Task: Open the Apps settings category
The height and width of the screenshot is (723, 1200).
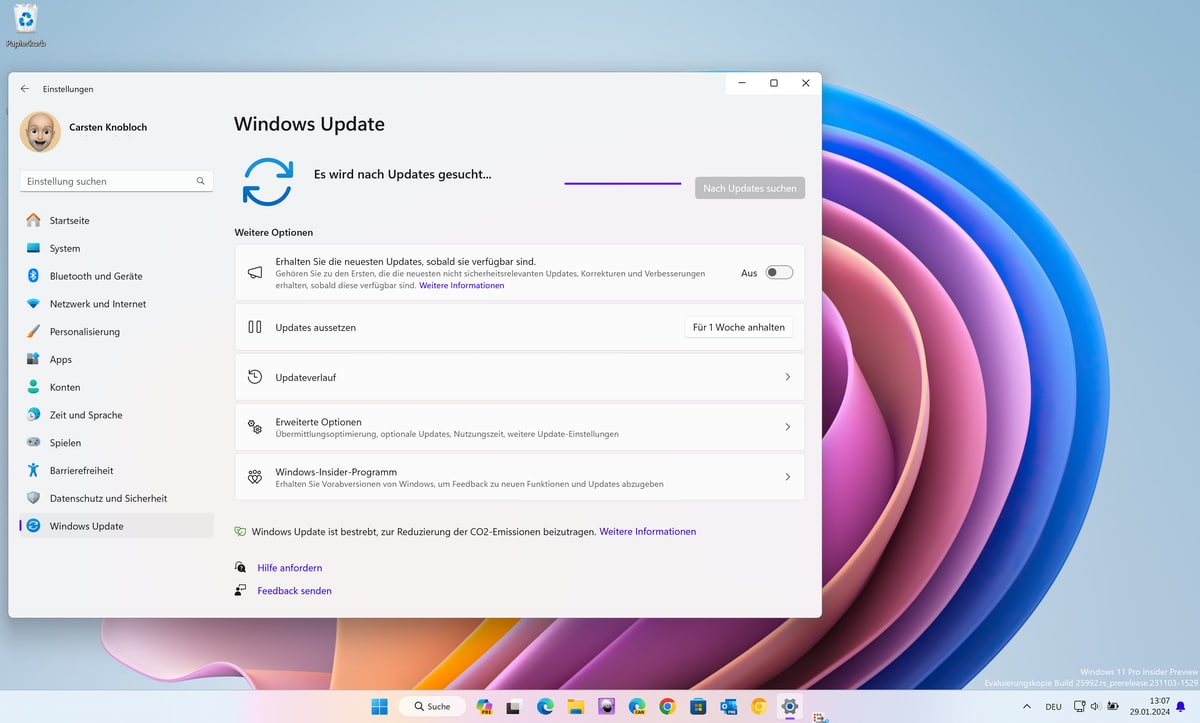Action: tap(116, 359)
